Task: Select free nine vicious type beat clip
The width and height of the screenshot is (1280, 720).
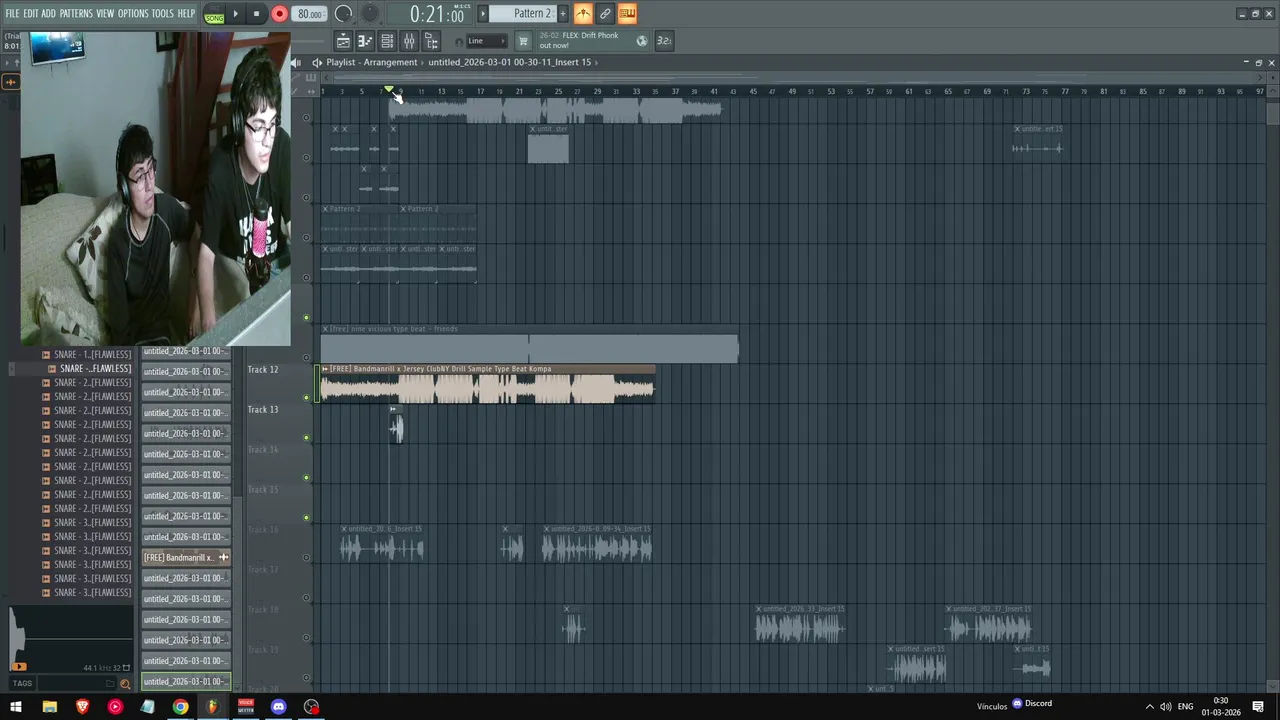Action: [x=529, y=344]
